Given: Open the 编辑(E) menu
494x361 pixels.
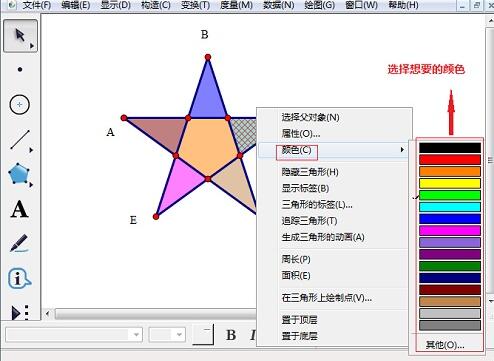Looking at the screenshot, I should coord(76,5).
